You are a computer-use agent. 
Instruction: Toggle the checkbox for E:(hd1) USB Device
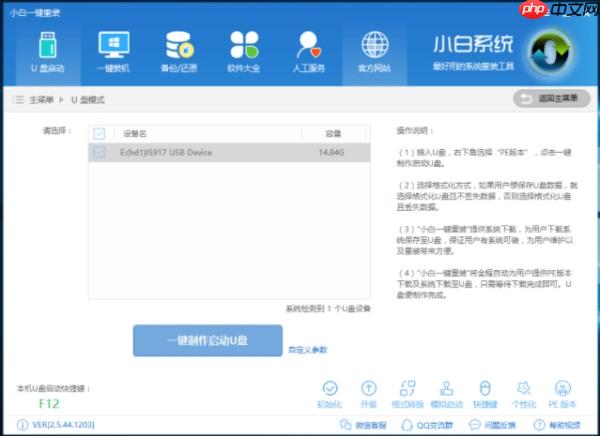pos(99,152)
